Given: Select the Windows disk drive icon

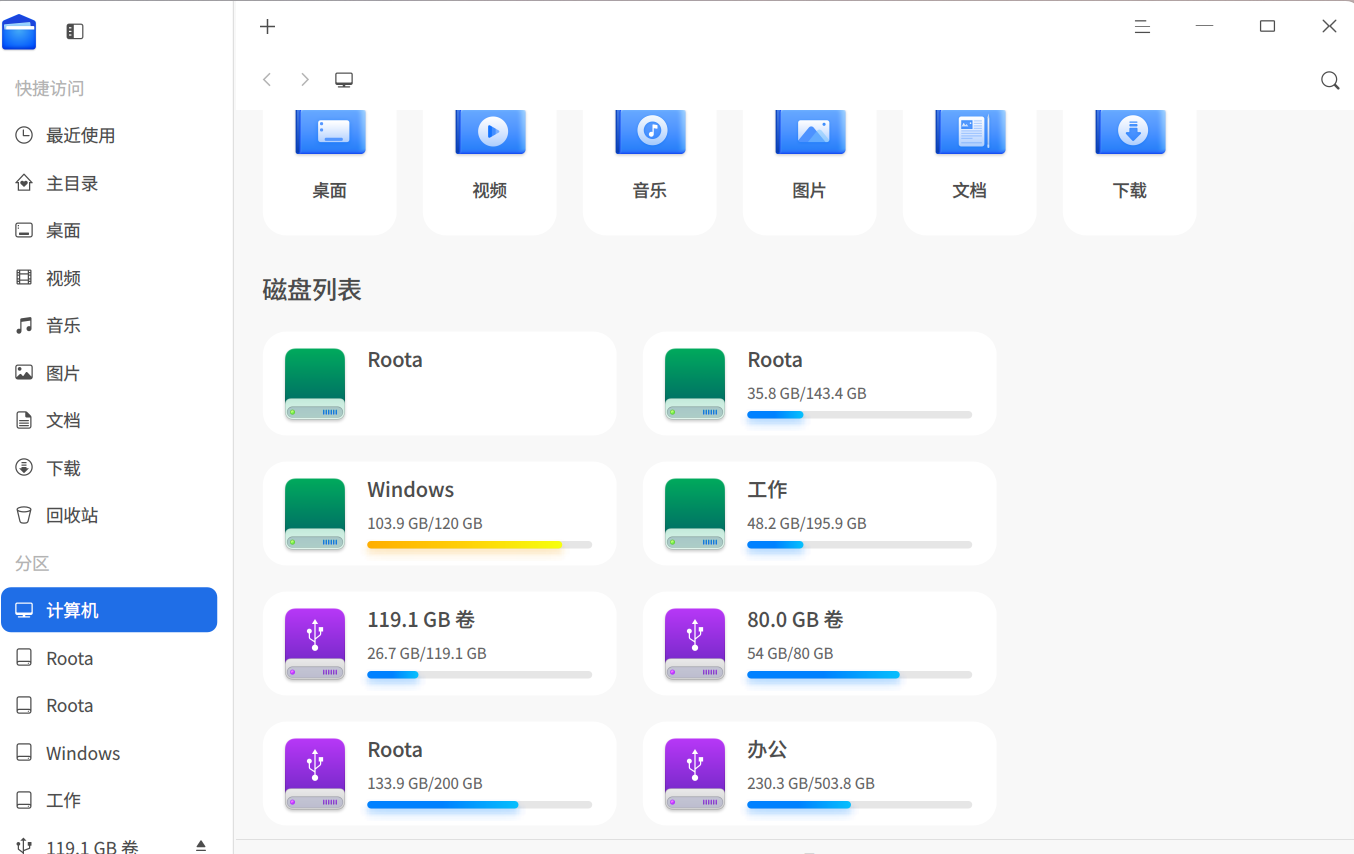Looking at the screenshot, I should coord(315,514).
